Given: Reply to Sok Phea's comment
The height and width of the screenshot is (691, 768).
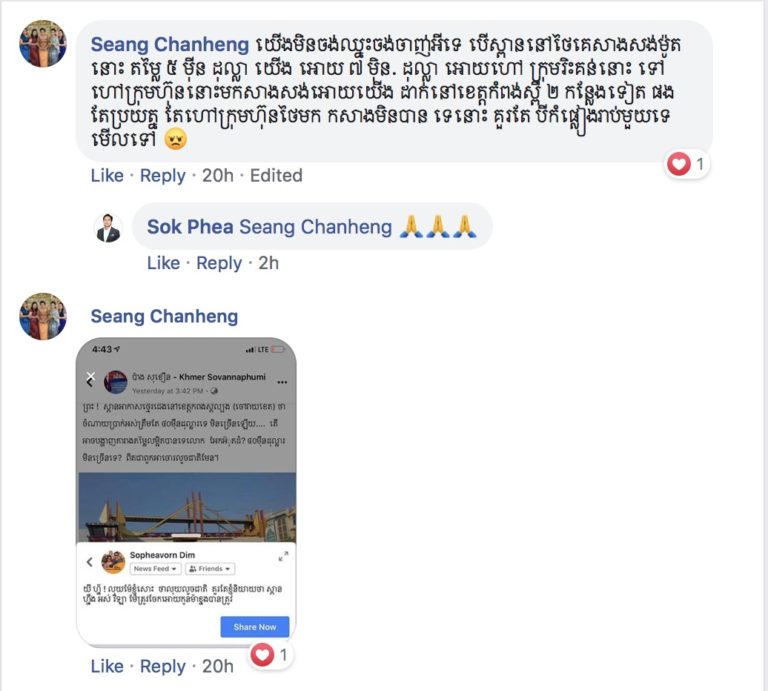Looking at the screenshot, I should (219, 263).
